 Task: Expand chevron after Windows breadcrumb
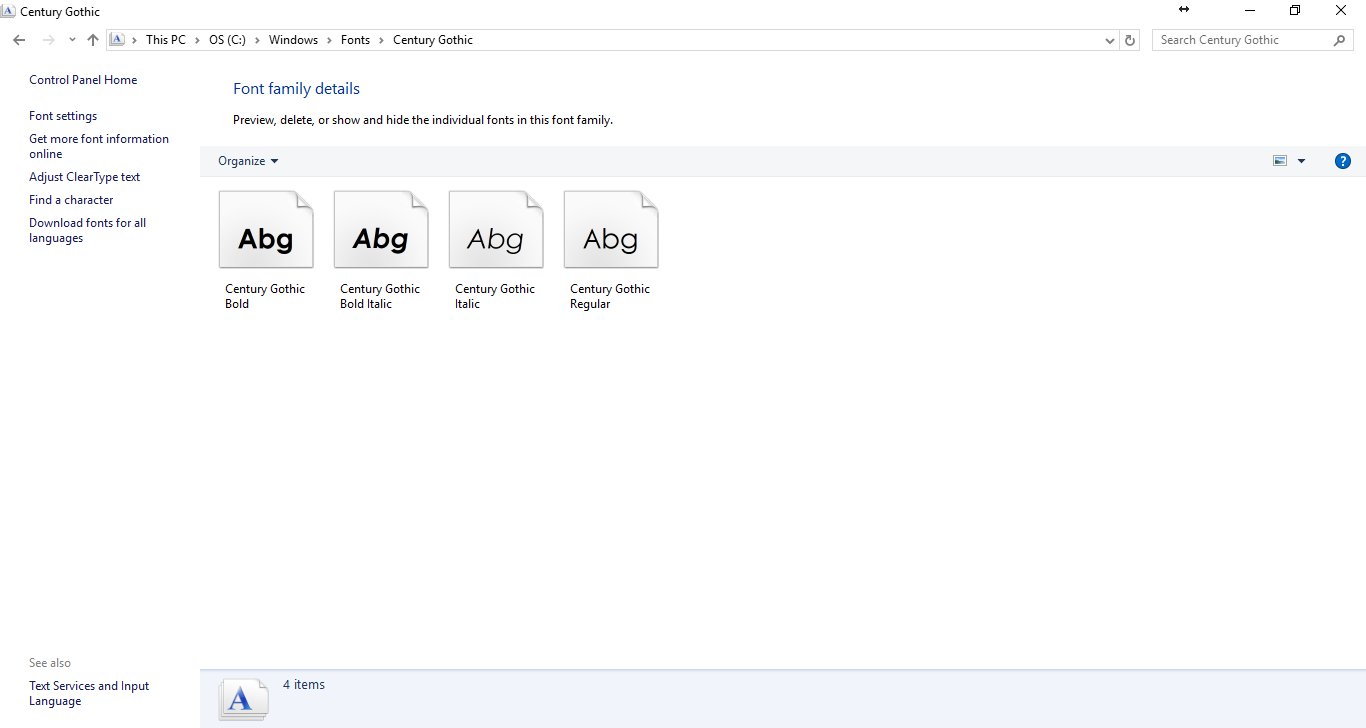(x=329, y=40)
